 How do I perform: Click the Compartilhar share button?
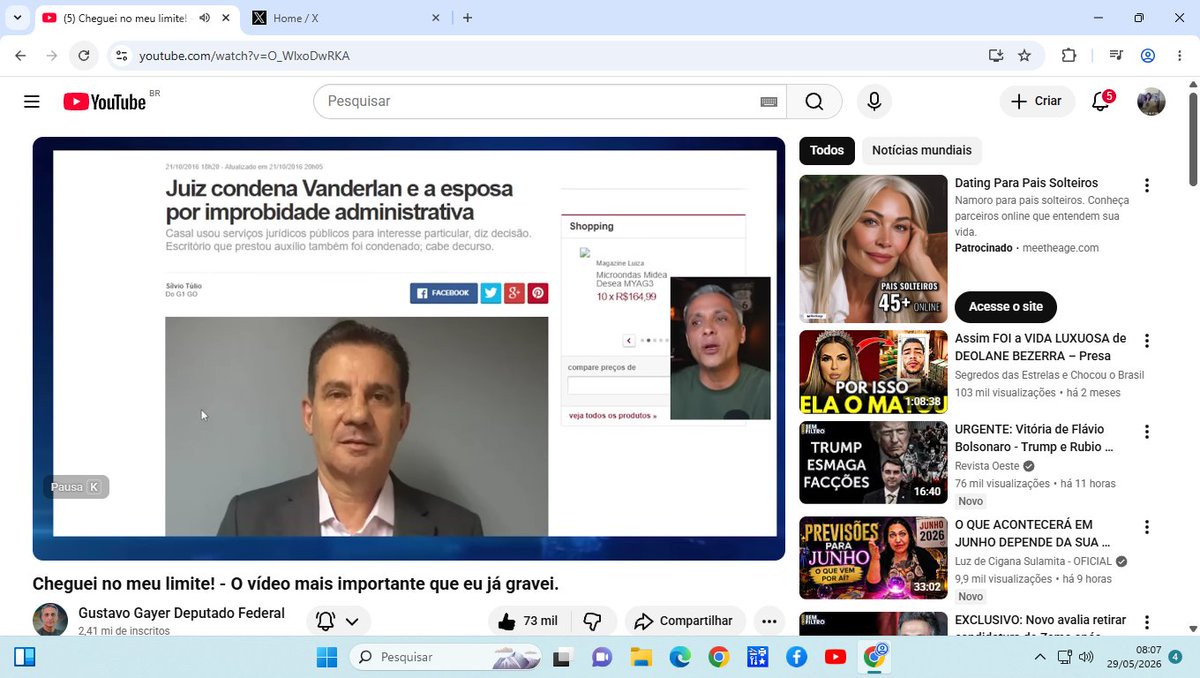click(685, 621)
